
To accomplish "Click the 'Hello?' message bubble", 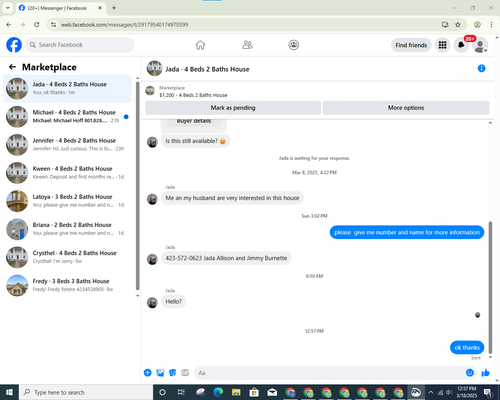I will tap(174, 301).
